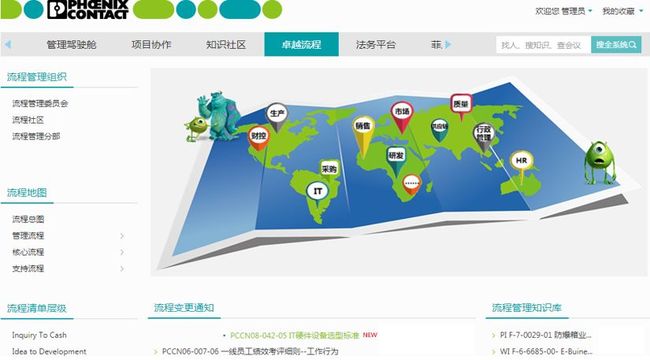This screenshot has height=360, width=650.
Task: Open Idea to Development process
Action: [49, 352]
